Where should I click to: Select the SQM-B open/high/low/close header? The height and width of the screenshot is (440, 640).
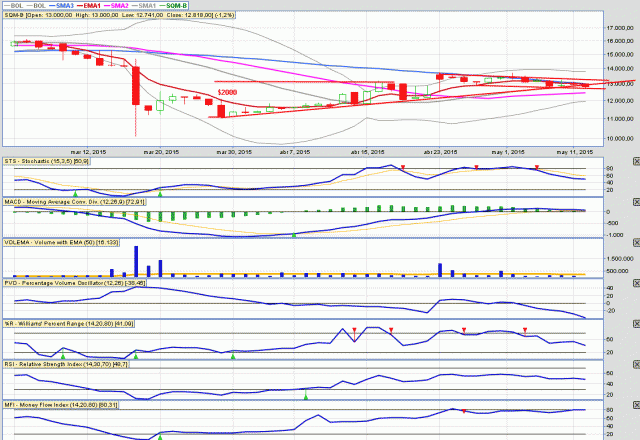pyautogui.click(x=119, y=15)
